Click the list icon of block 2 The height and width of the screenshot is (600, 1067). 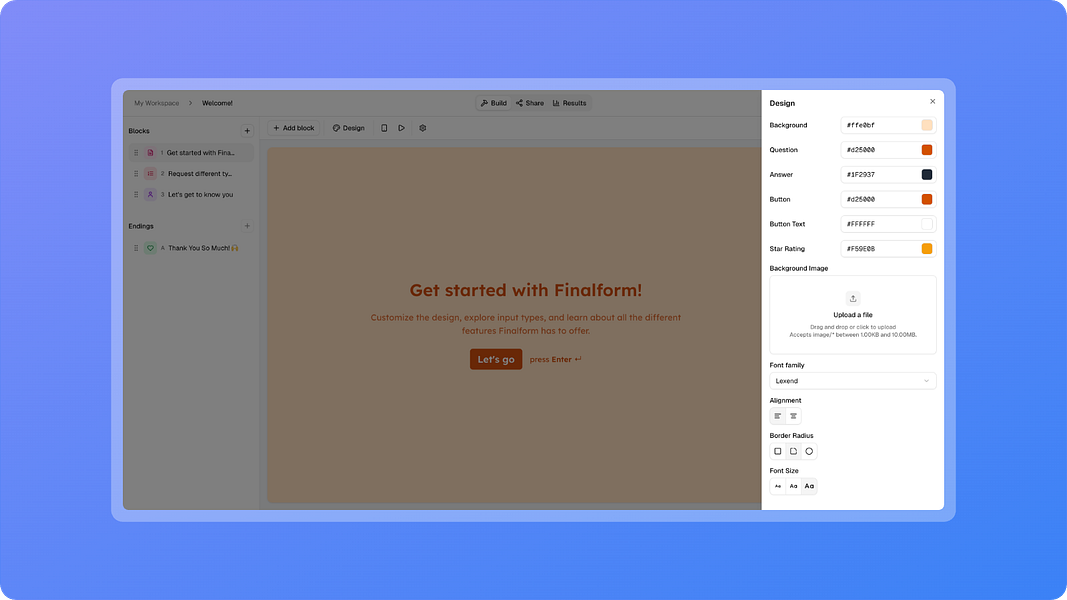pyautogui.click(x=150, y=173)
